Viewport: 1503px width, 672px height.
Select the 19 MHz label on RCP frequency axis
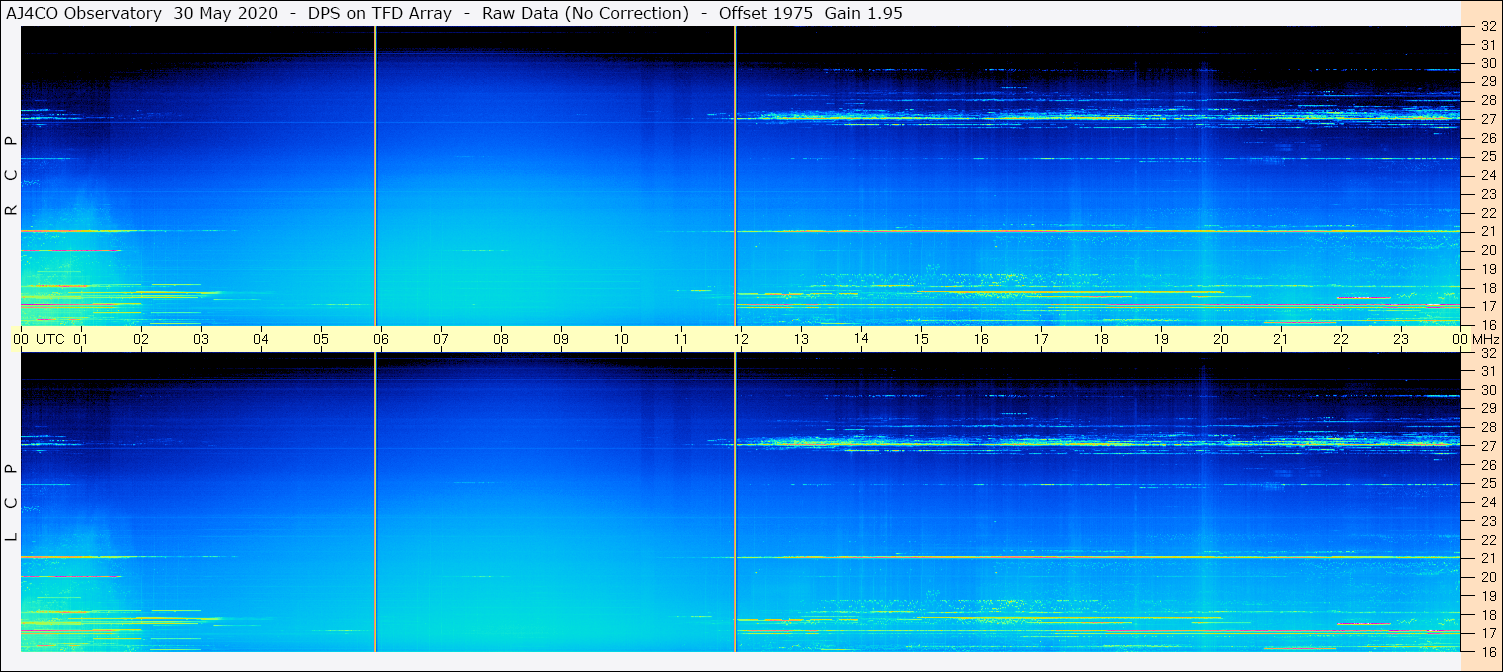pos(1487,269)
